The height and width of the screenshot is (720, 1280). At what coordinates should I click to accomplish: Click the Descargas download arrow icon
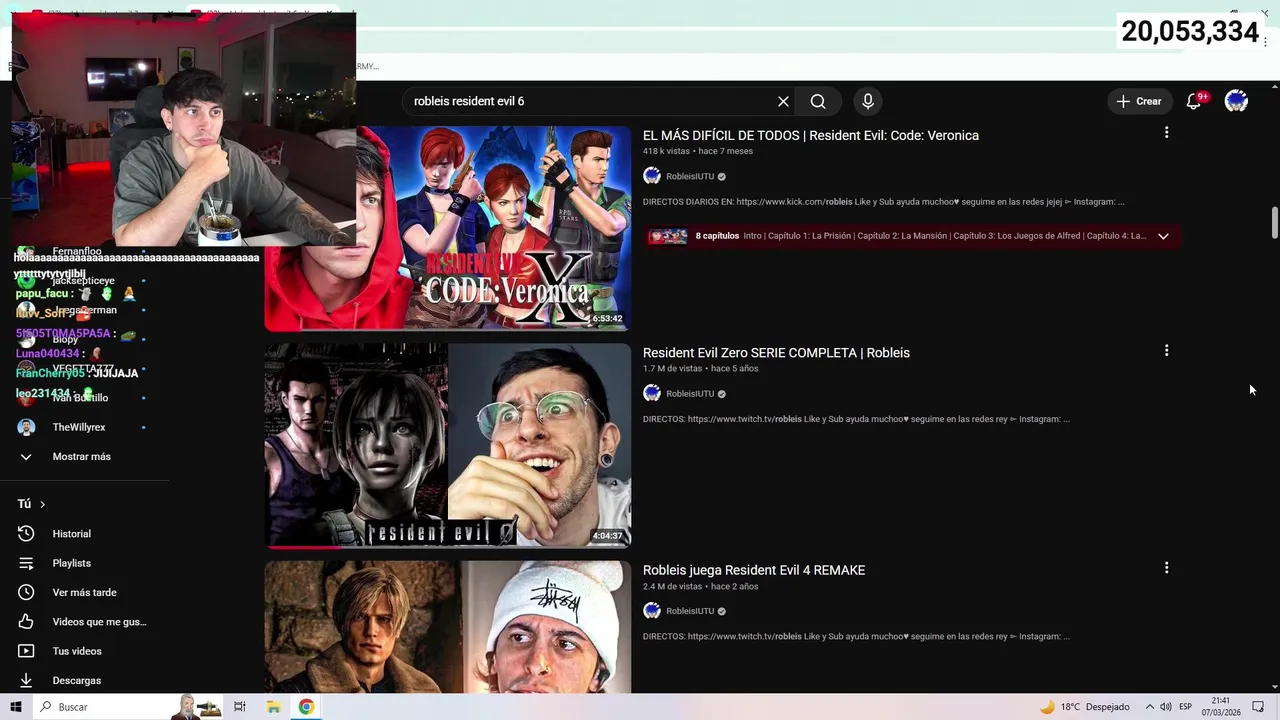point(26,680)
